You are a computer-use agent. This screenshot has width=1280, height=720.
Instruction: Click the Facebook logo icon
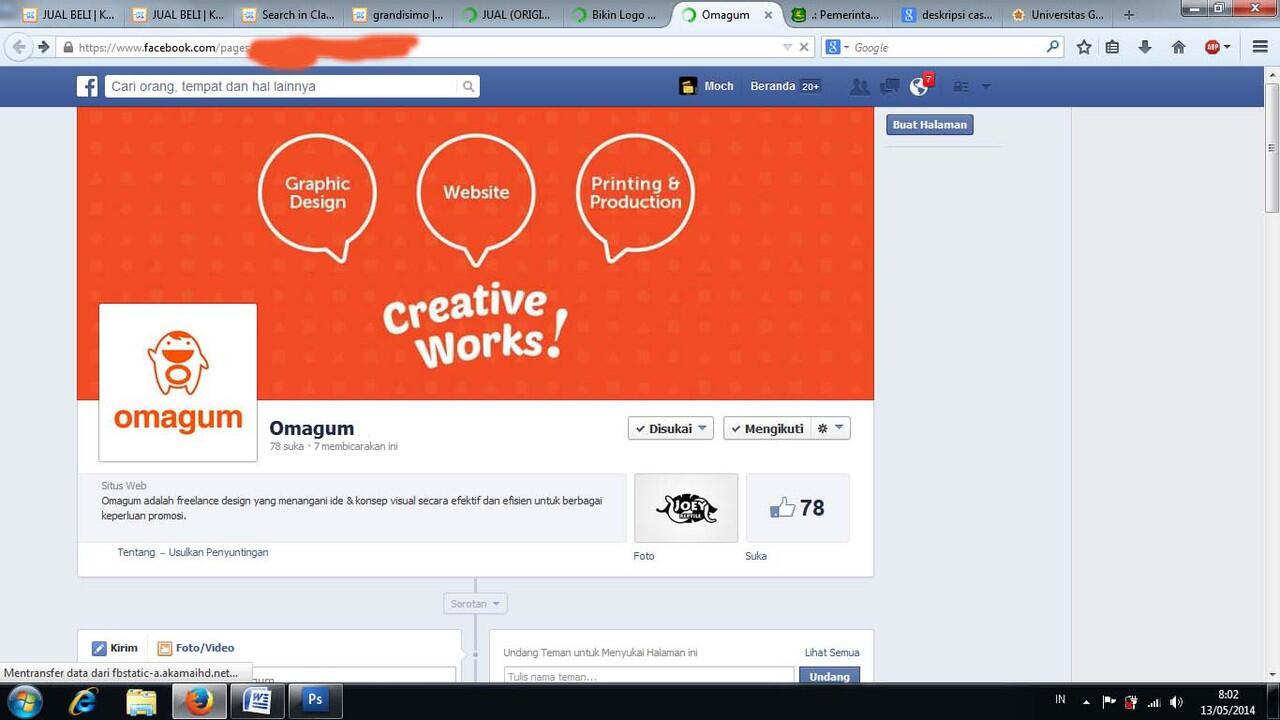[88, 86]
